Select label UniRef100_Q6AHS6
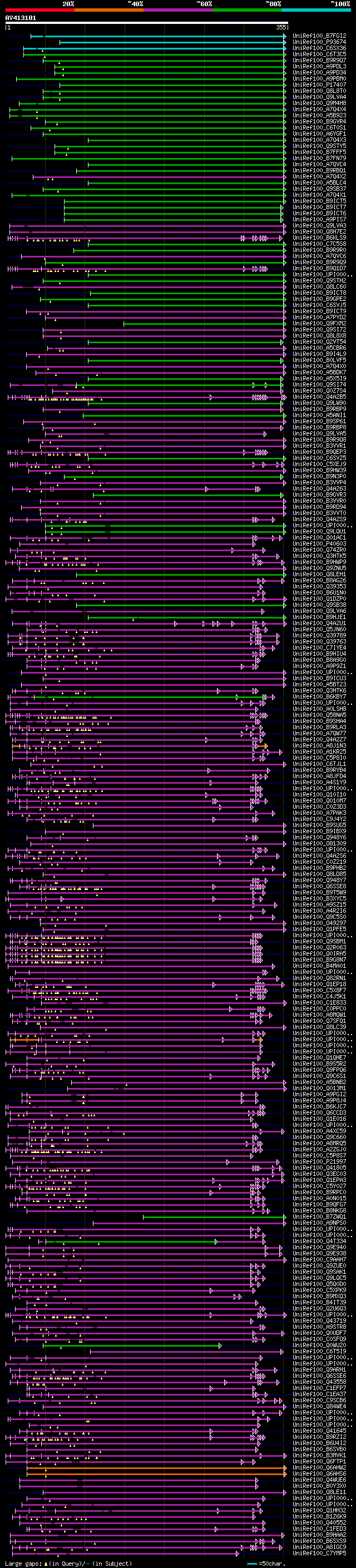This screenshot has width=356, height=1568. pyautogui.click(x=319, y=1473)
